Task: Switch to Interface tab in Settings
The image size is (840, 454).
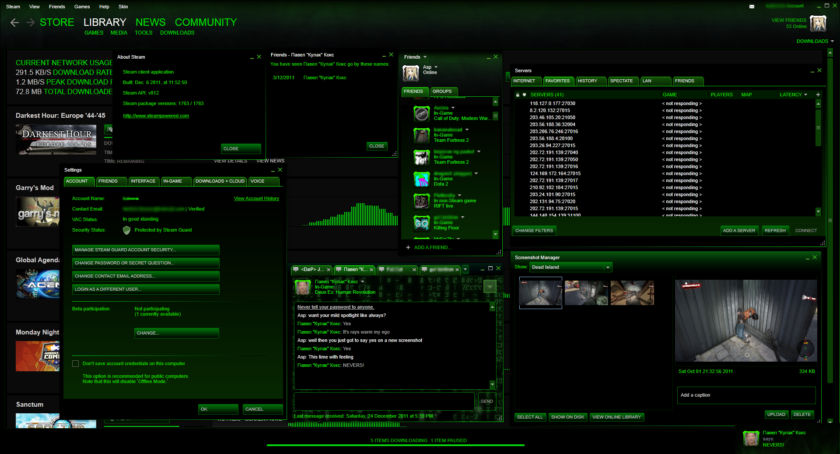Action: tap(143, 181)
